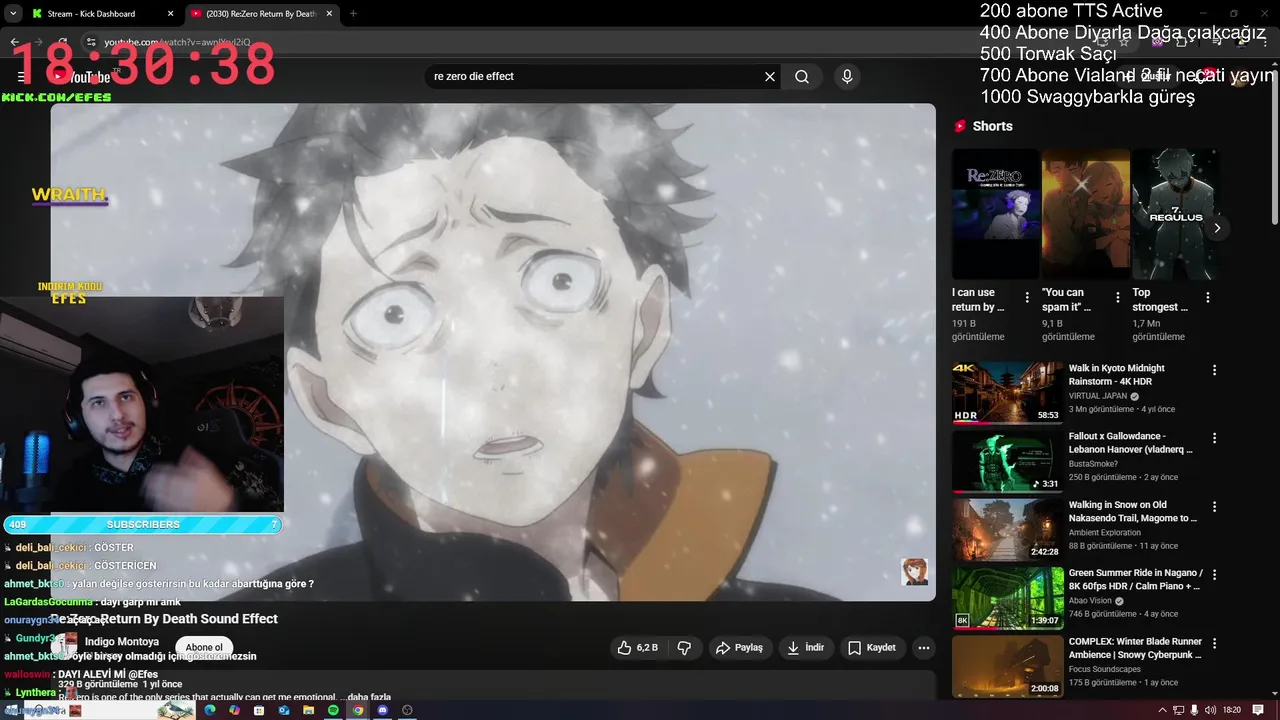1280x720 pixels.
Task: Show hidden system tray icons chevron
Action: click(x=1162, y=710)
